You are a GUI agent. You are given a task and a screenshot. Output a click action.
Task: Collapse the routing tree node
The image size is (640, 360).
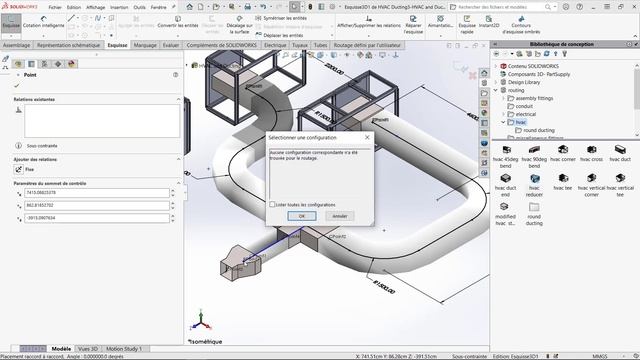coord(496,90)
